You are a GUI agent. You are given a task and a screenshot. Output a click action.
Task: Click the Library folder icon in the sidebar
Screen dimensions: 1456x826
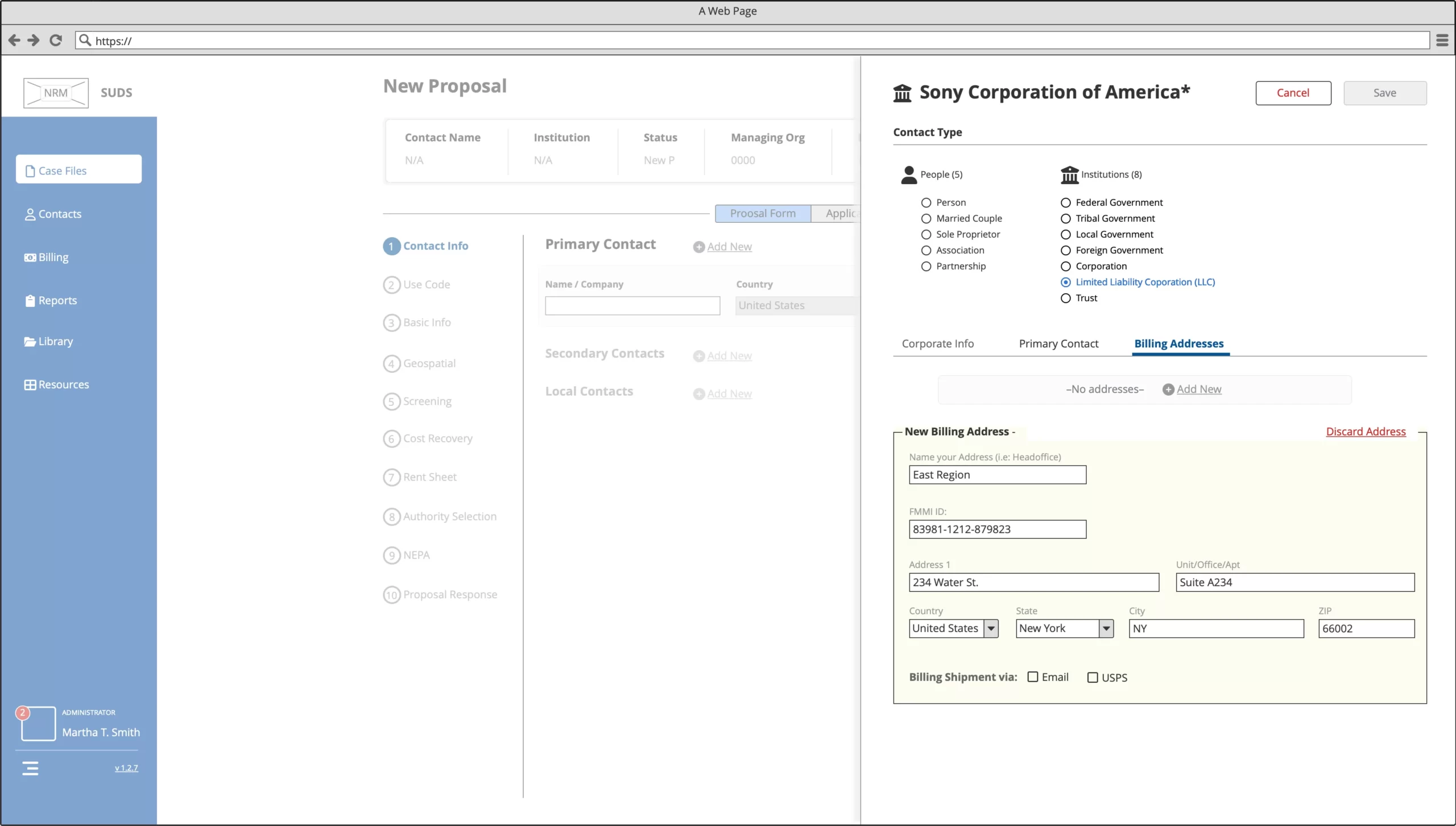(30, 342)
